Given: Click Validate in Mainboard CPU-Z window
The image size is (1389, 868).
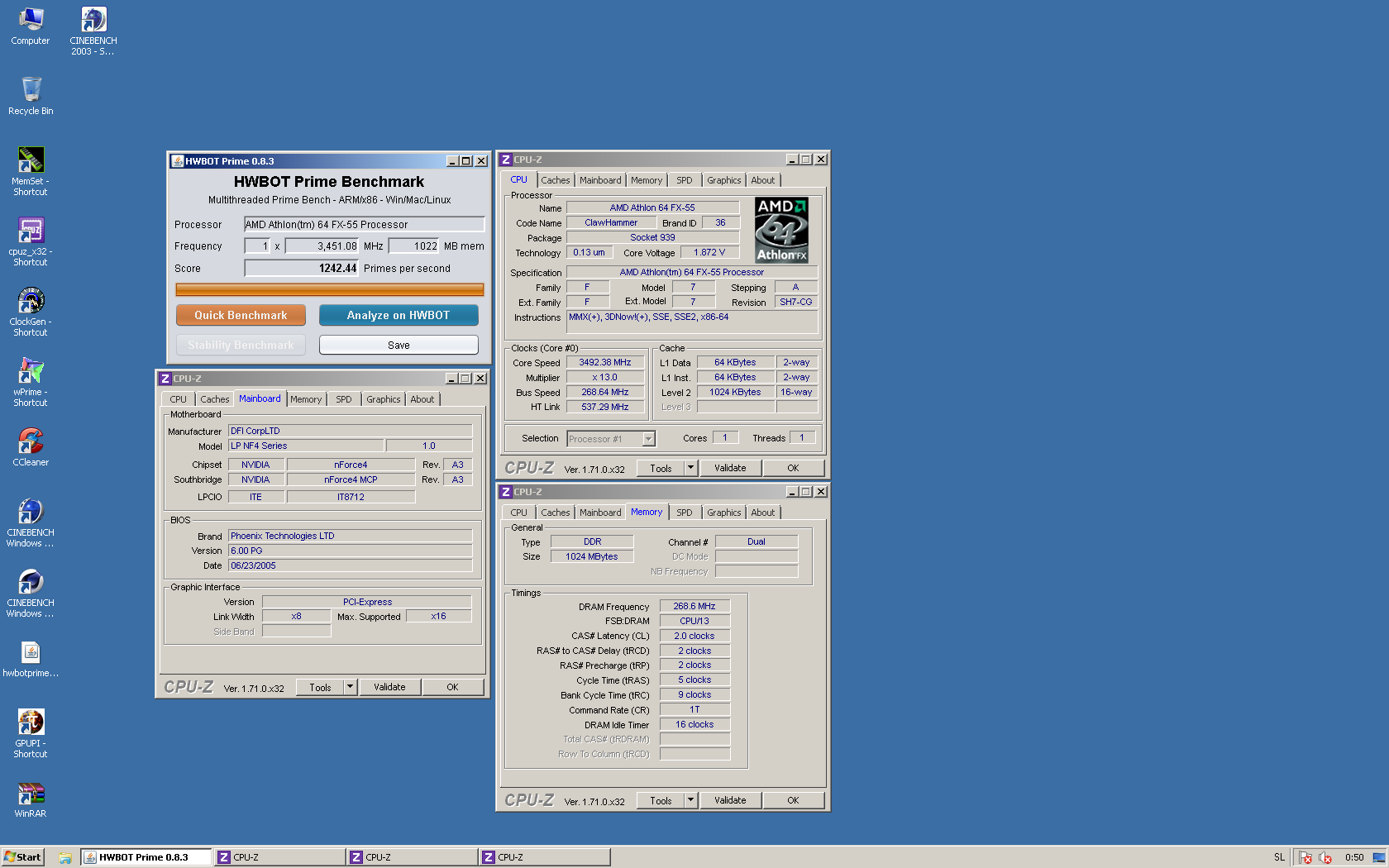Looking at the screenshot, I should (x=389, y=687).
